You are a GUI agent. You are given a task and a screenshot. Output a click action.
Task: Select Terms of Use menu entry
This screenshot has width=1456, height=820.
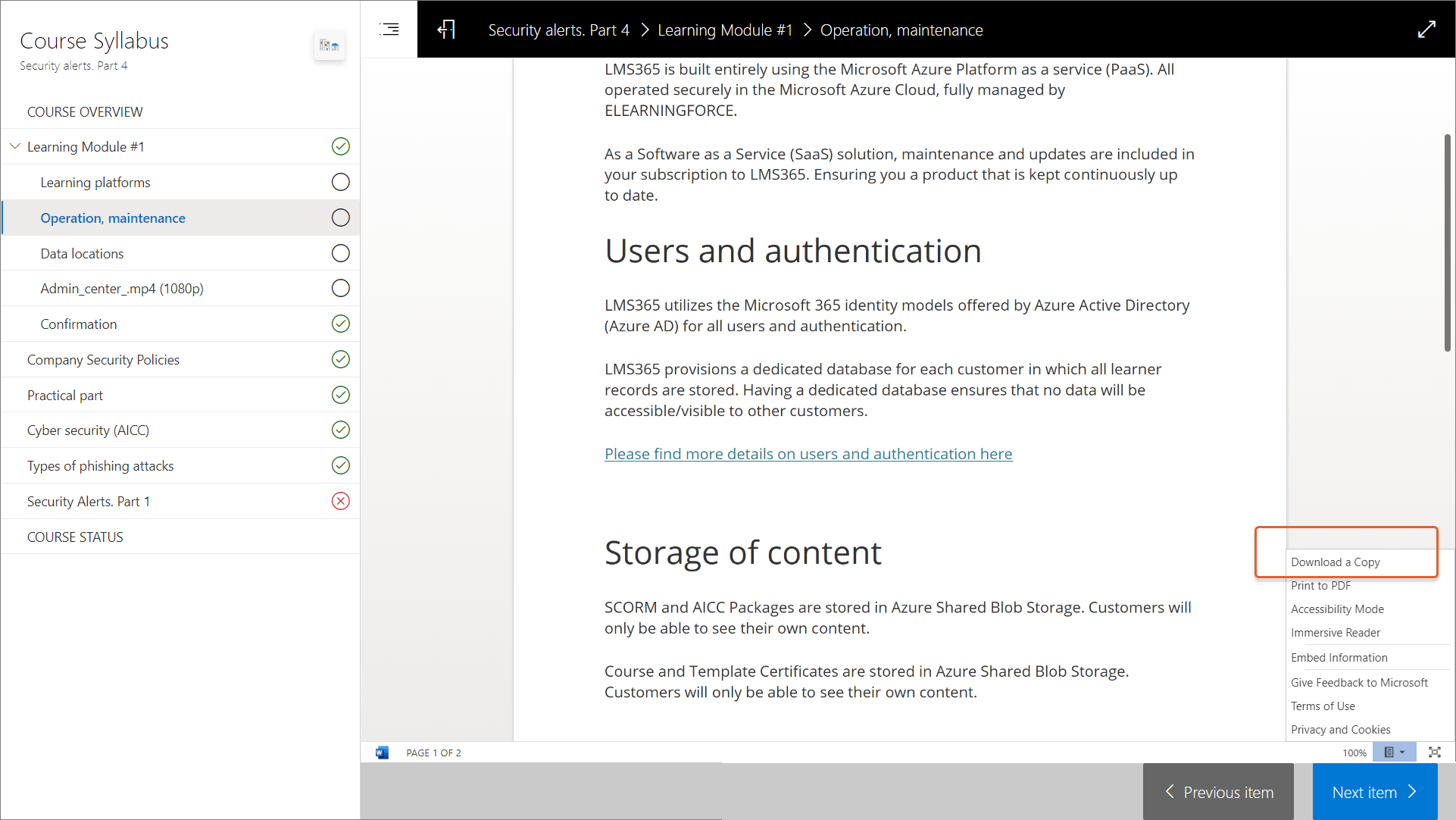click(x=1323, y=706)
